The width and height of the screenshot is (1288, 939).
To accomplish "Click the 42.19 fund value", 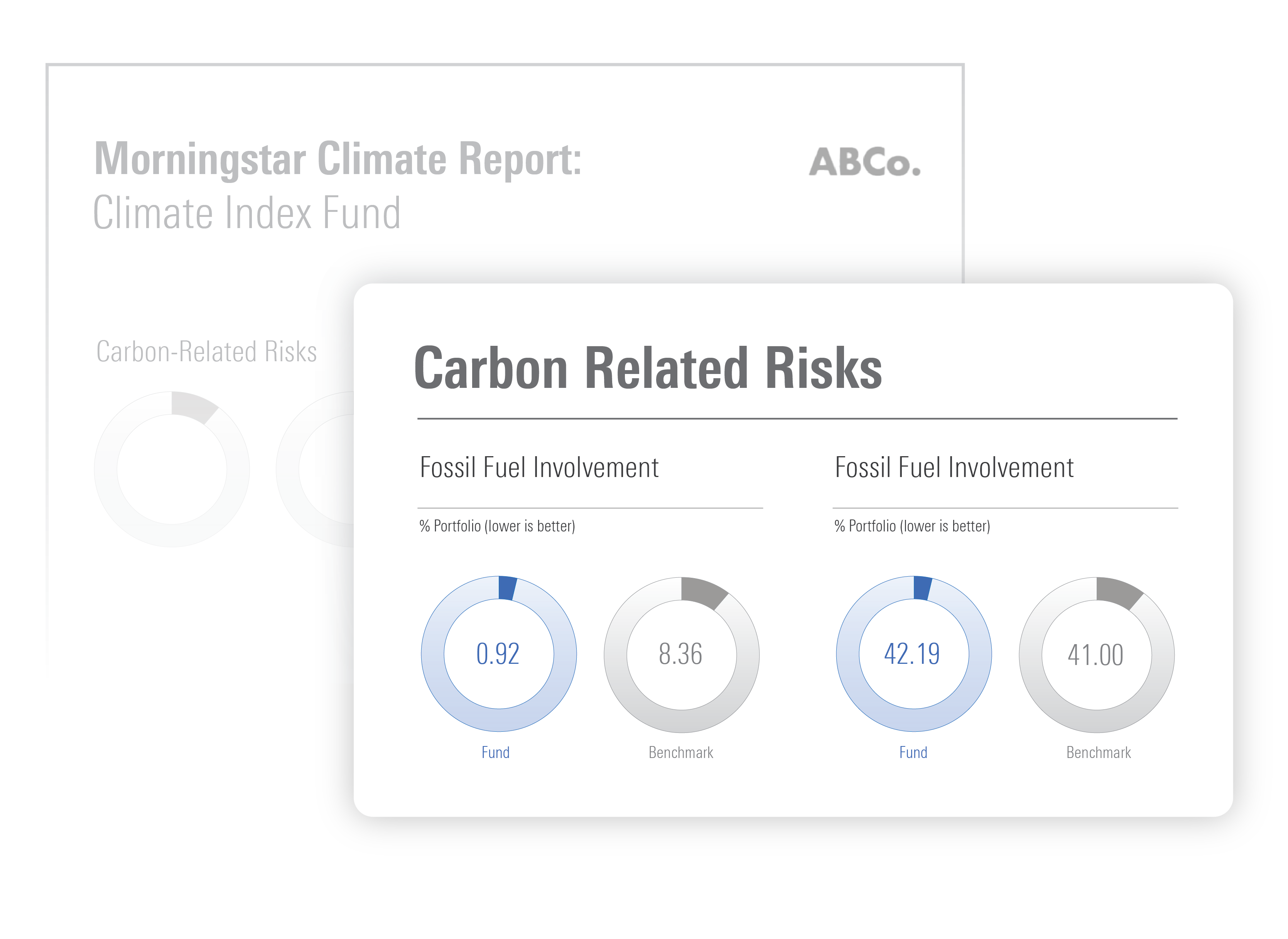I will [912, 654].
